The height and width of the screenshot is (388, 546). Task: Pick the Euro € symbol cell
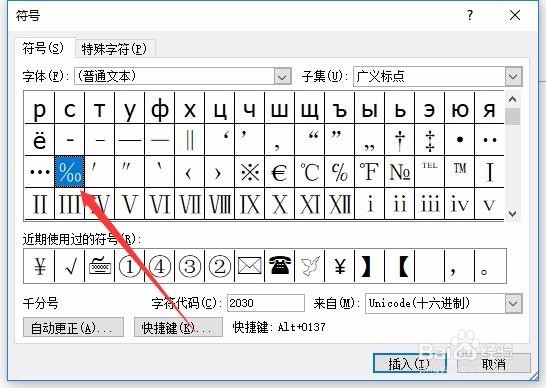(279, 172)
